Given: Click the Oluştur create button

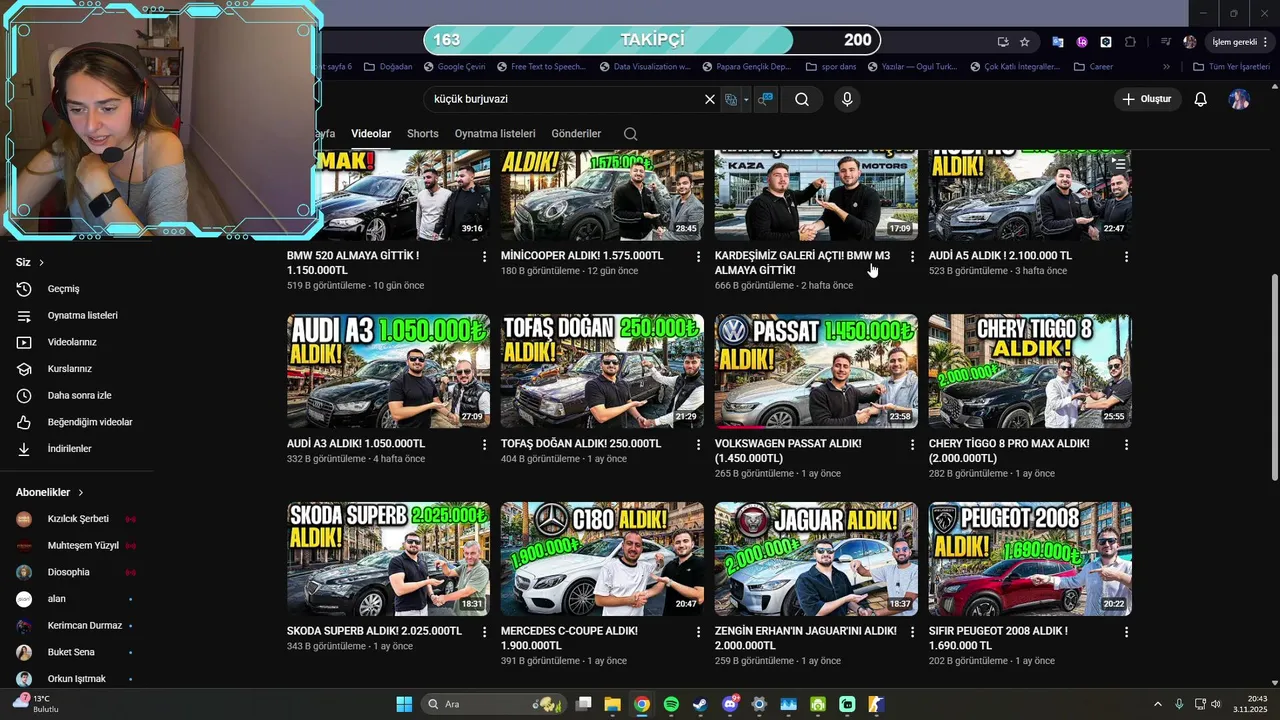Looking at the screenshot, I should click(x=1147, y=100).
